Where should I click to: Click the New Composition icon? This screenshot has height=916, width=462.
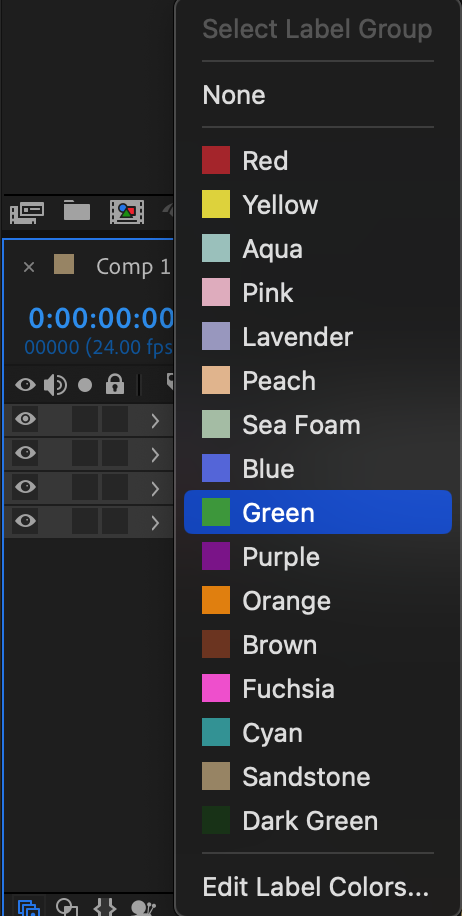(127, 213)
